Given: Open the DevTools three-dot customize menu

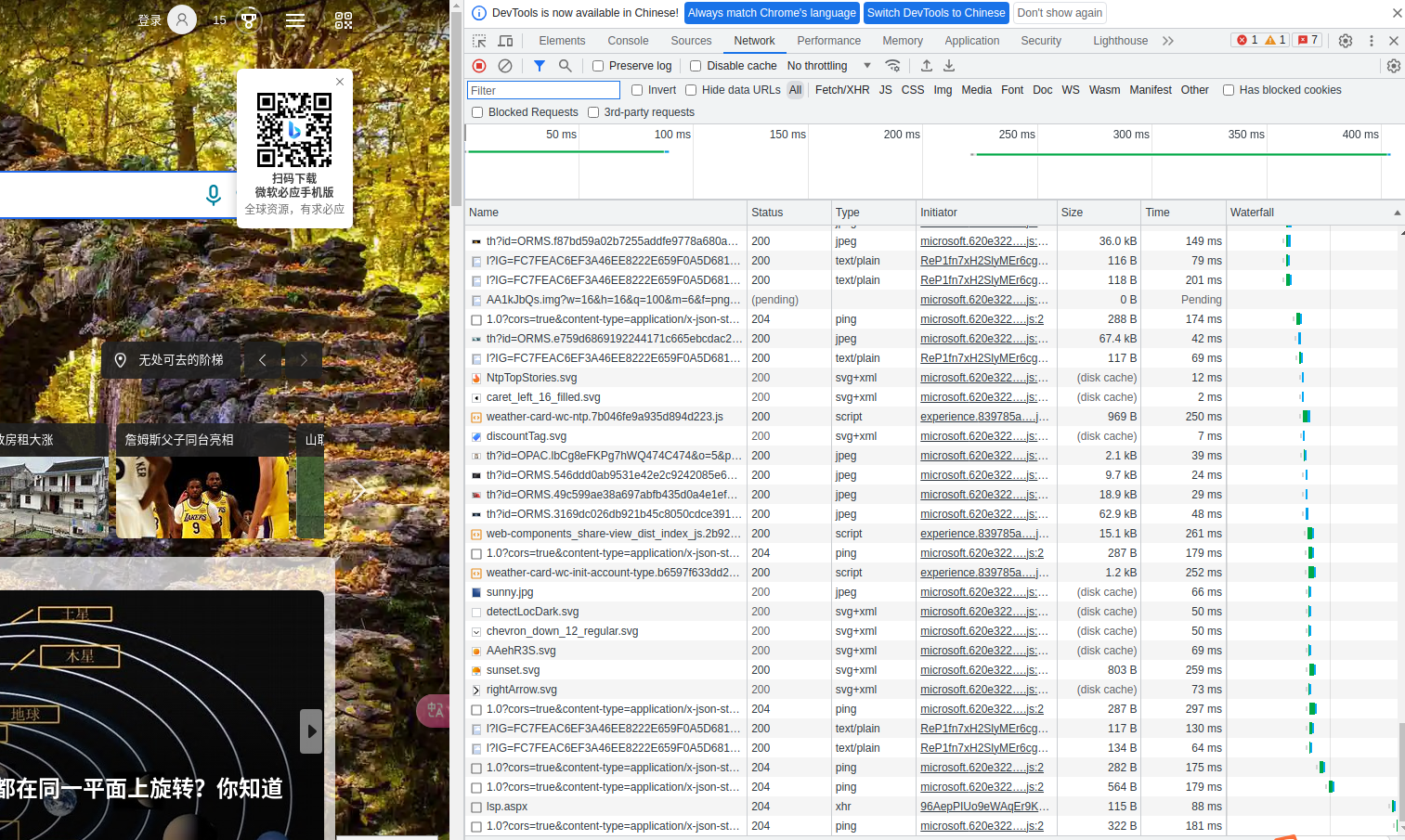Looking at the screenshot, I should (x=1371, y=41).
